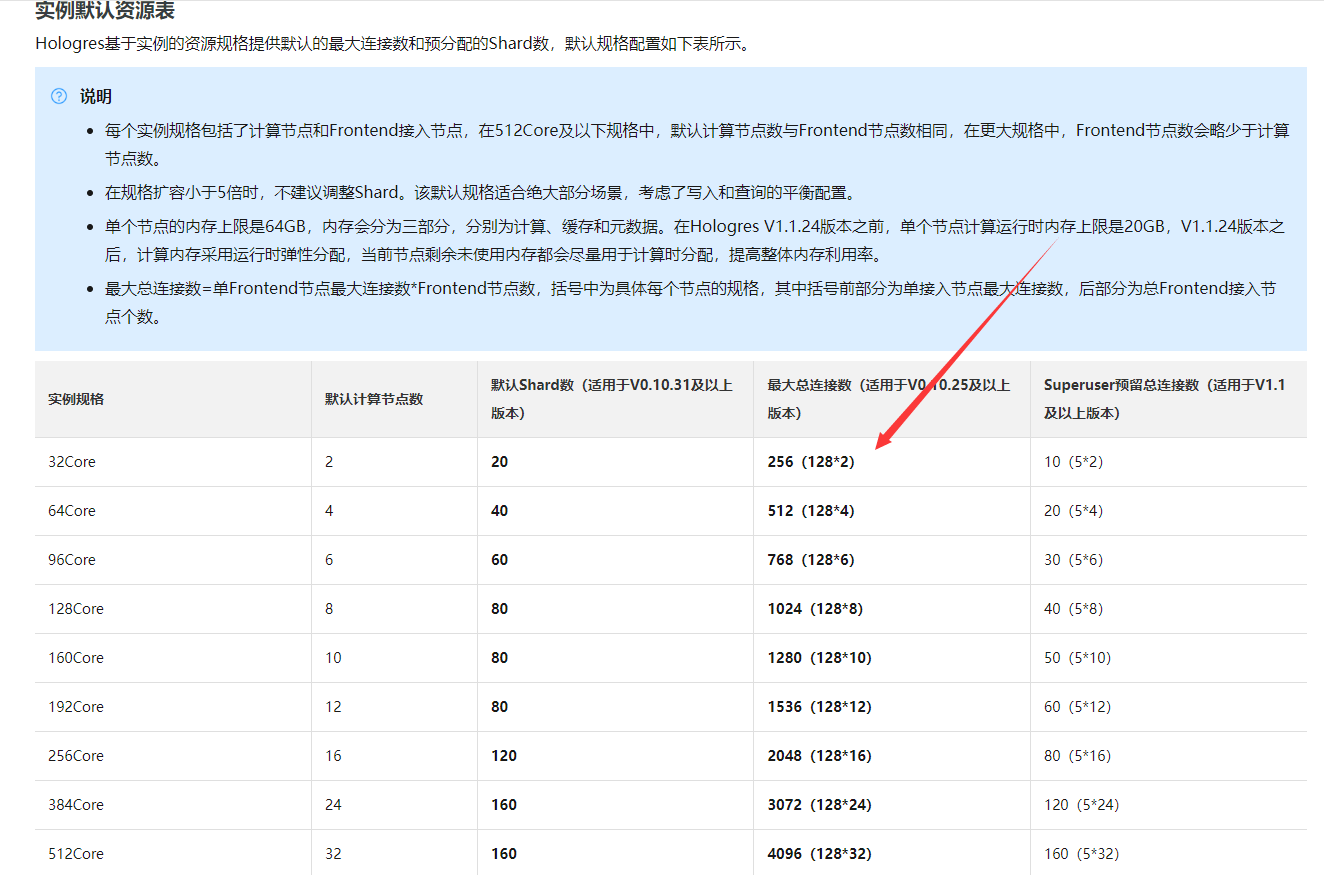Image resolution: width=1324 pixels, height=875 pixels.
Task: Click Shard count "160" in the 512Core row
Action: (504, 854)
